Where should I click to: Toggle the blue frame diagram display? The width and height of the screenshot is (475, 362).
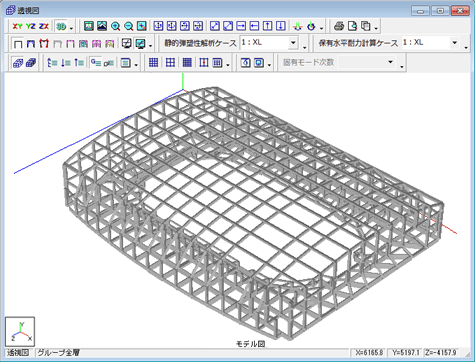[31, 44]
